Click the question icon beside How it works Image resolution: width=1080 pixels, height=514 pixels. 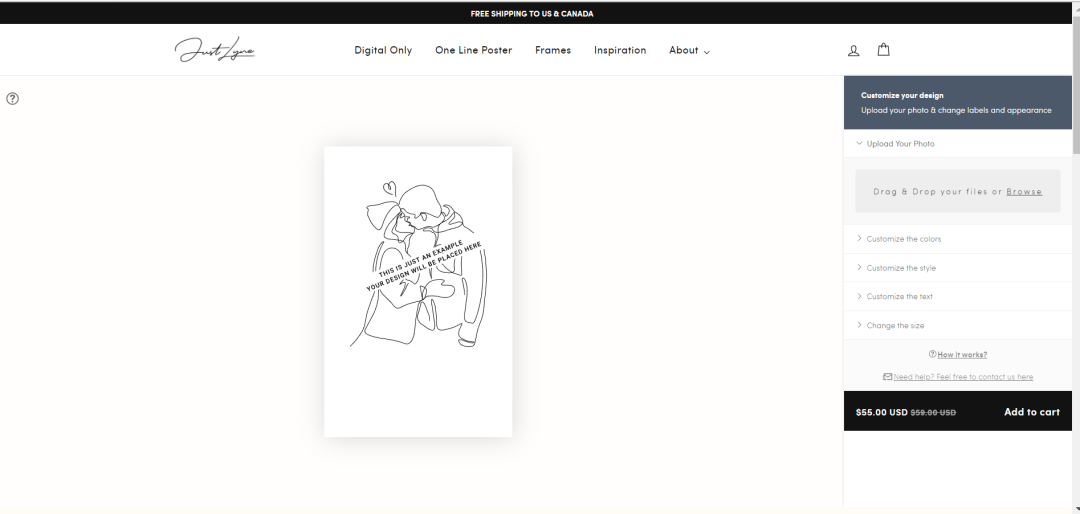pyautogui.click(x=933, y=354)
